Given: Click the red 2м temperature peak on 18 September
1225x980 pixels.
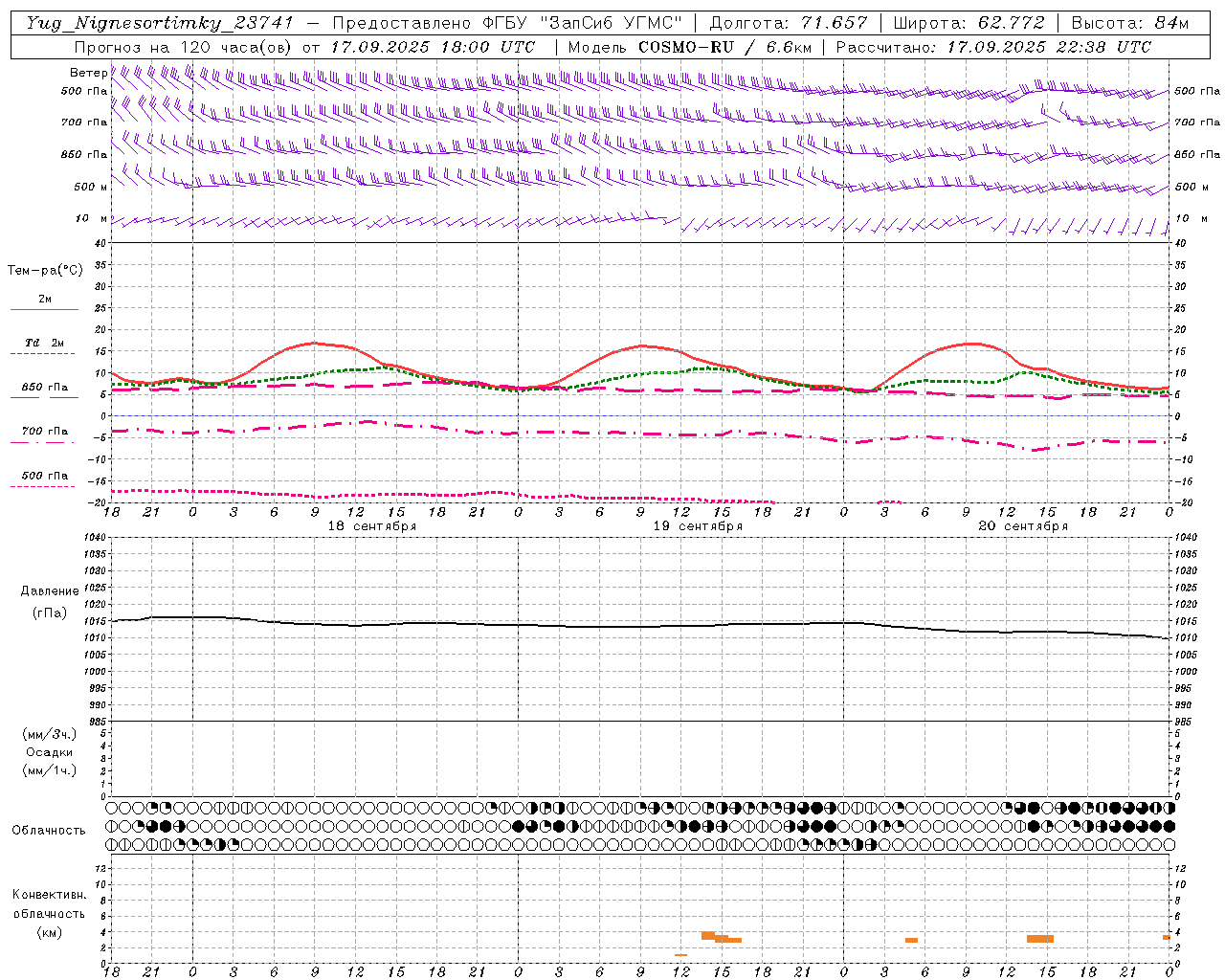Looking at the screenshot, I should [313, 343].
